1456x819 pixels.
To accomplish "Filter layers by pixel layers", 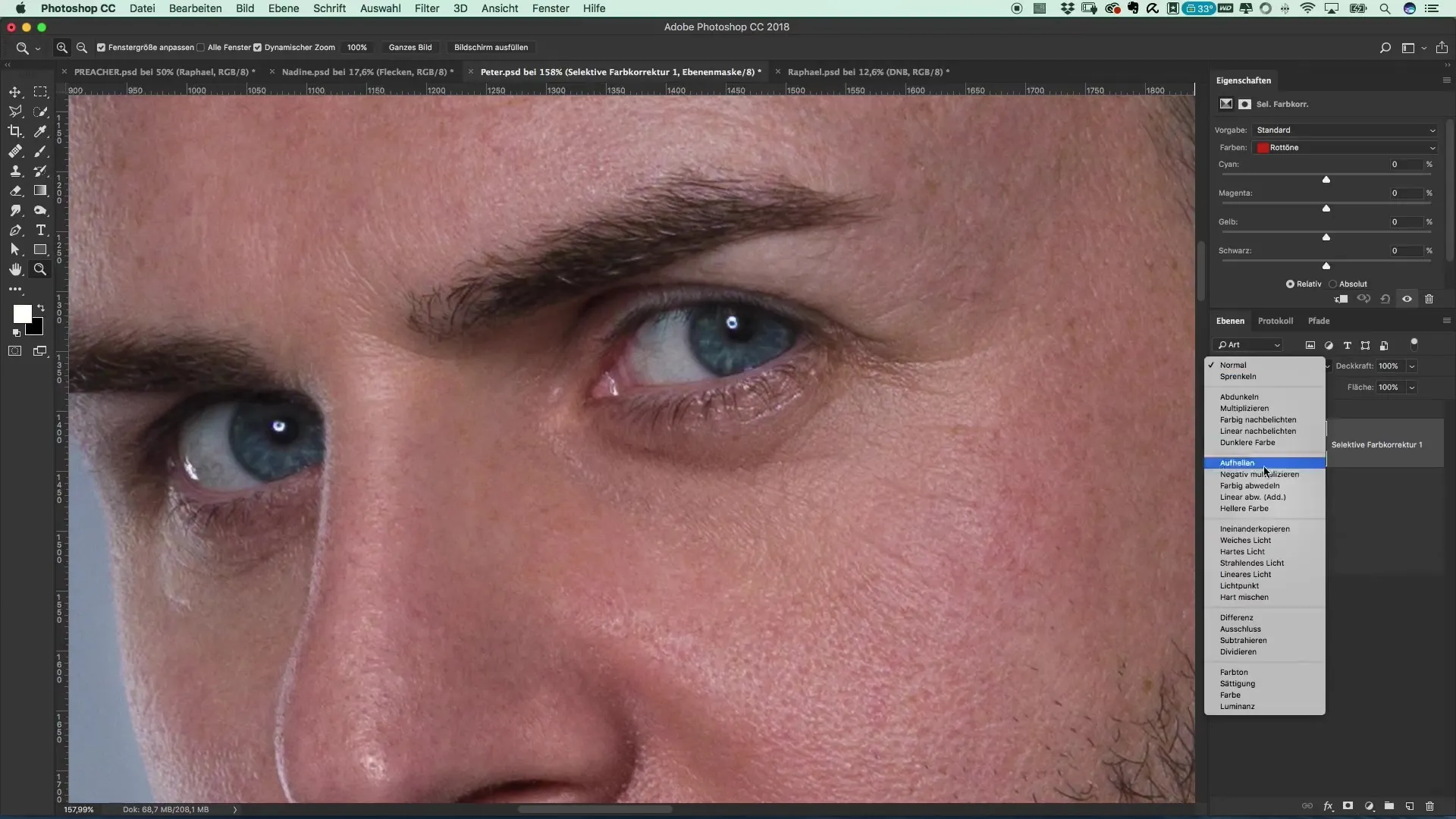I will [1310, 345].
